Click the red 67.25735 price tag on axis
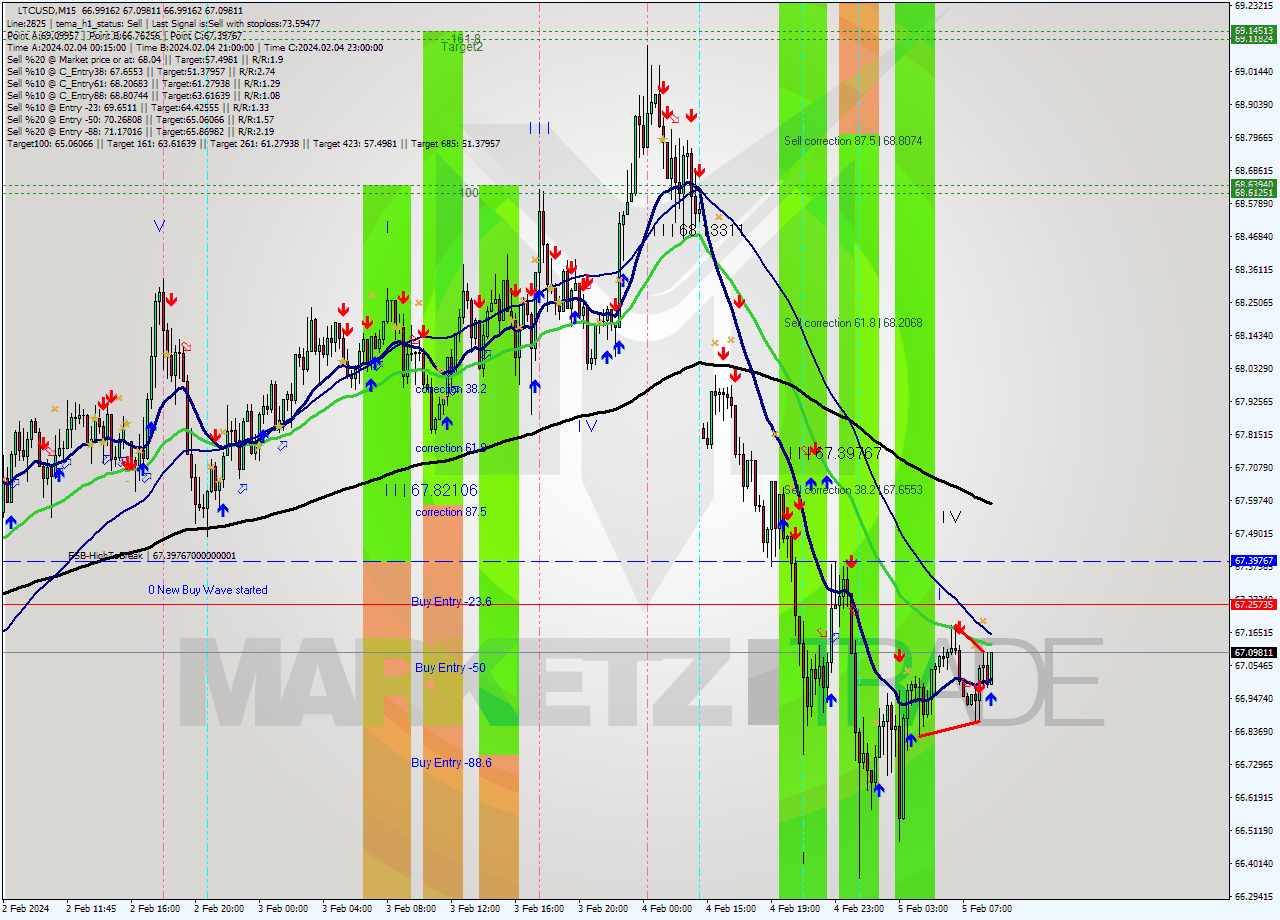Viewport: 1280px width, 920px height. pos(1254,604)
